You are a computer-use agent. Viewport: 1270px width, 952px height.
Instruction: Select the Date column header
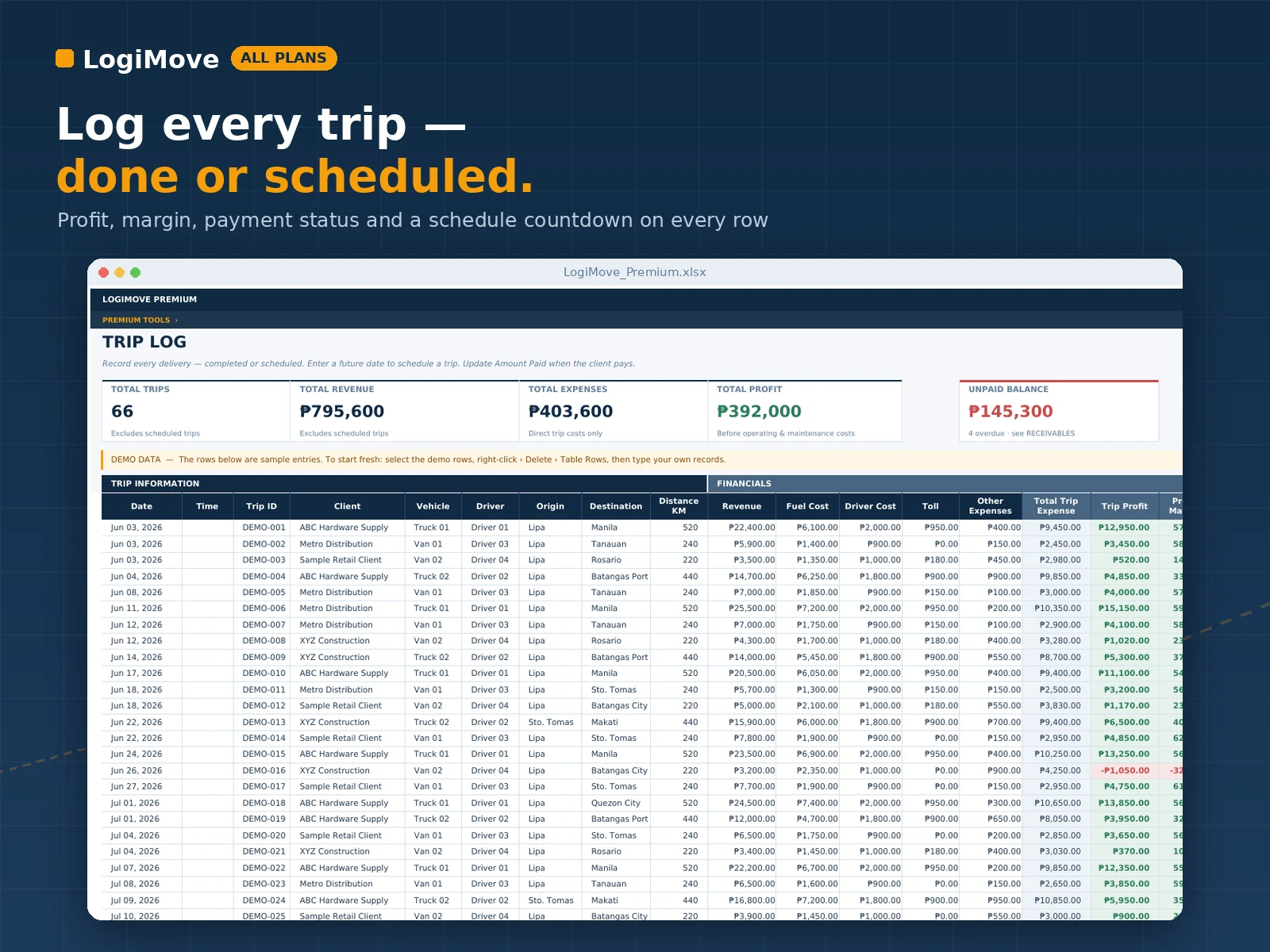point(141,506)
